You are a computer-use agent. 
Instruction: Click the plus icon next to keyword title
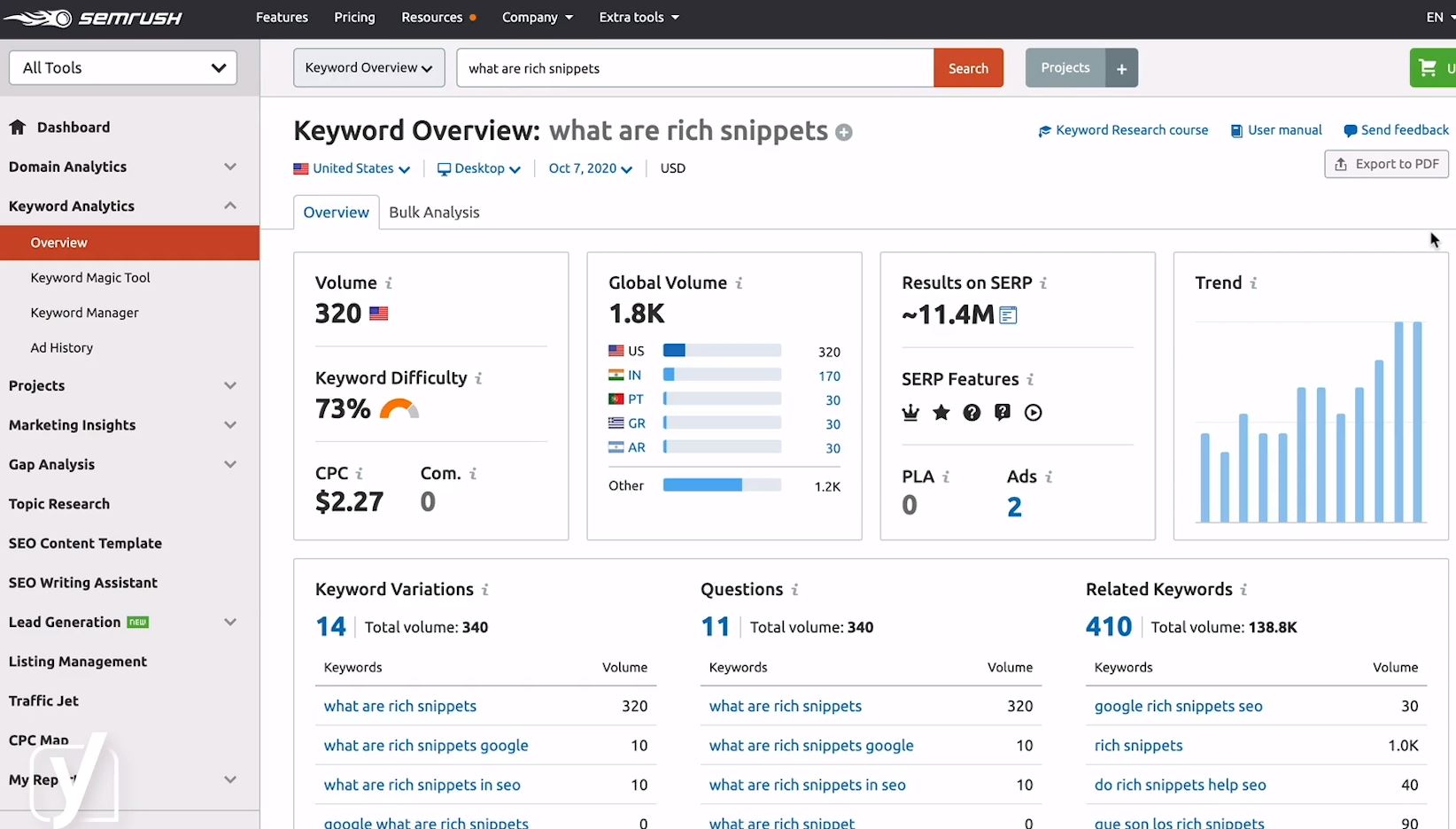tap(844, 133)
